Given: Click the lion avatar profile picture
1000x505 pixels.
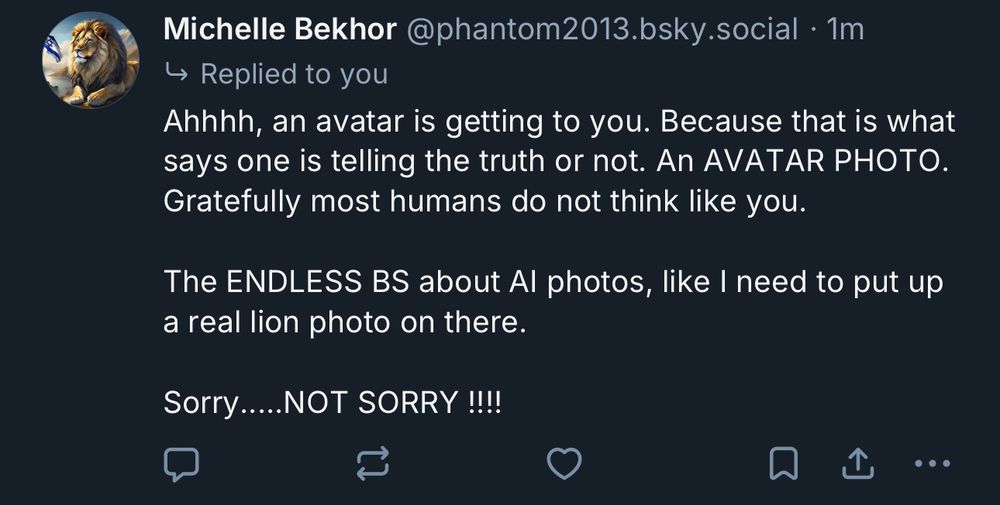Looking at the screenshot, I should pos(91,60).
